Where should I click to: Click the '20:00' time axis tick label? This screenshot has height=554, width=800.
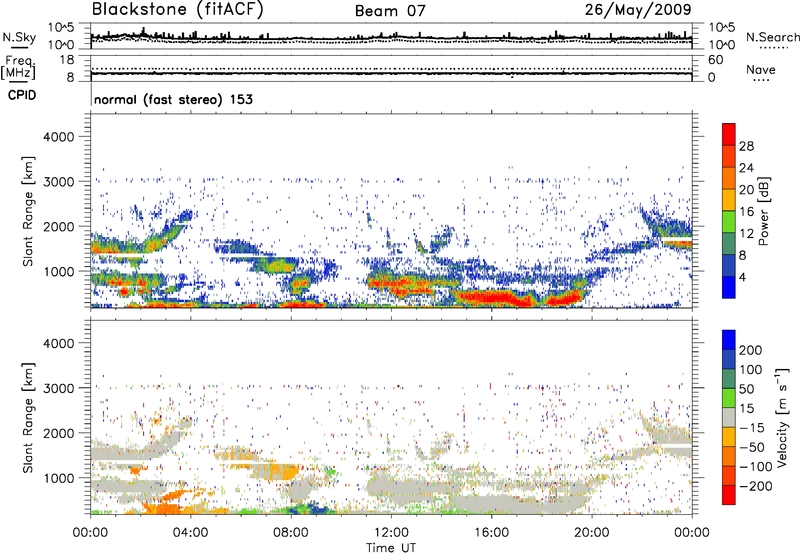(x=591, y=533)
